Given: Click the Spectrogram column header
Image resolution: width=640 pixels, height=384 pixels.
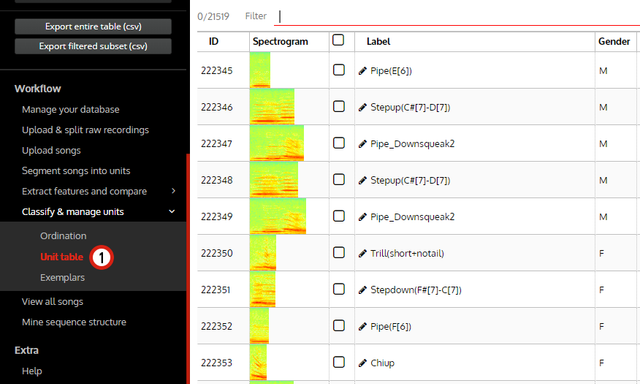Looking at the screenshot, I should click(x=280, y=42).
